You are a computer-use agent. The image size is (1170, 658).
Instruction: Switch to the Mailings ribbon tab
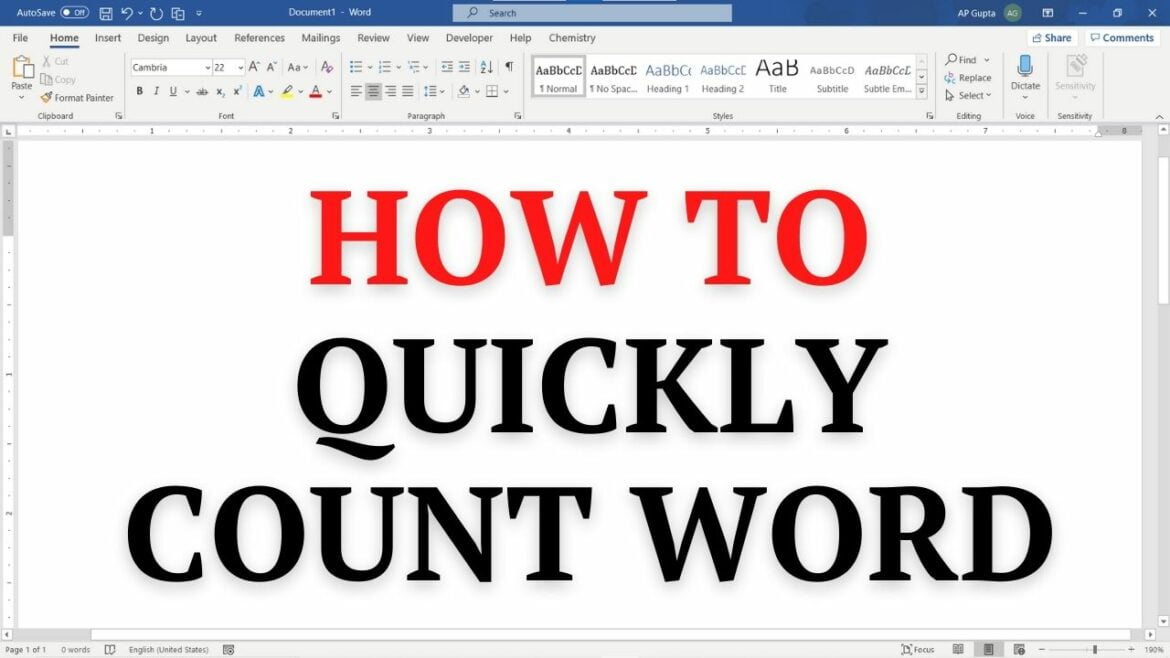tap(320, 37)
